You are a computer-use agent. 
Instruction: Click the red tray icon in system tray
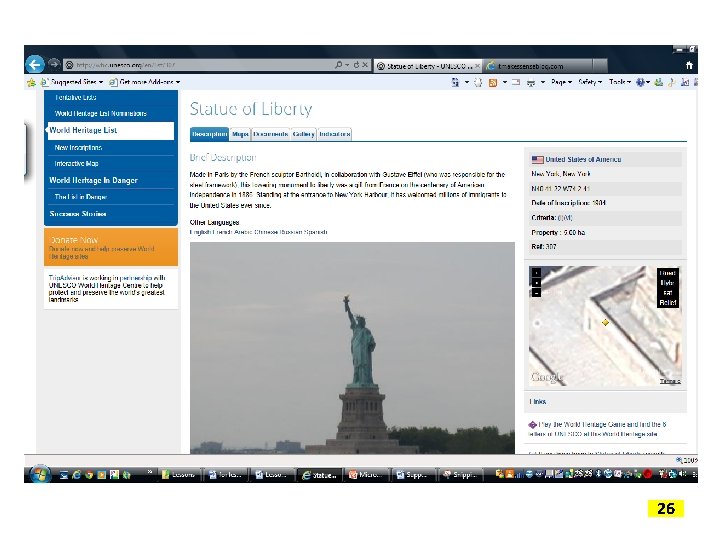(647, 474)
